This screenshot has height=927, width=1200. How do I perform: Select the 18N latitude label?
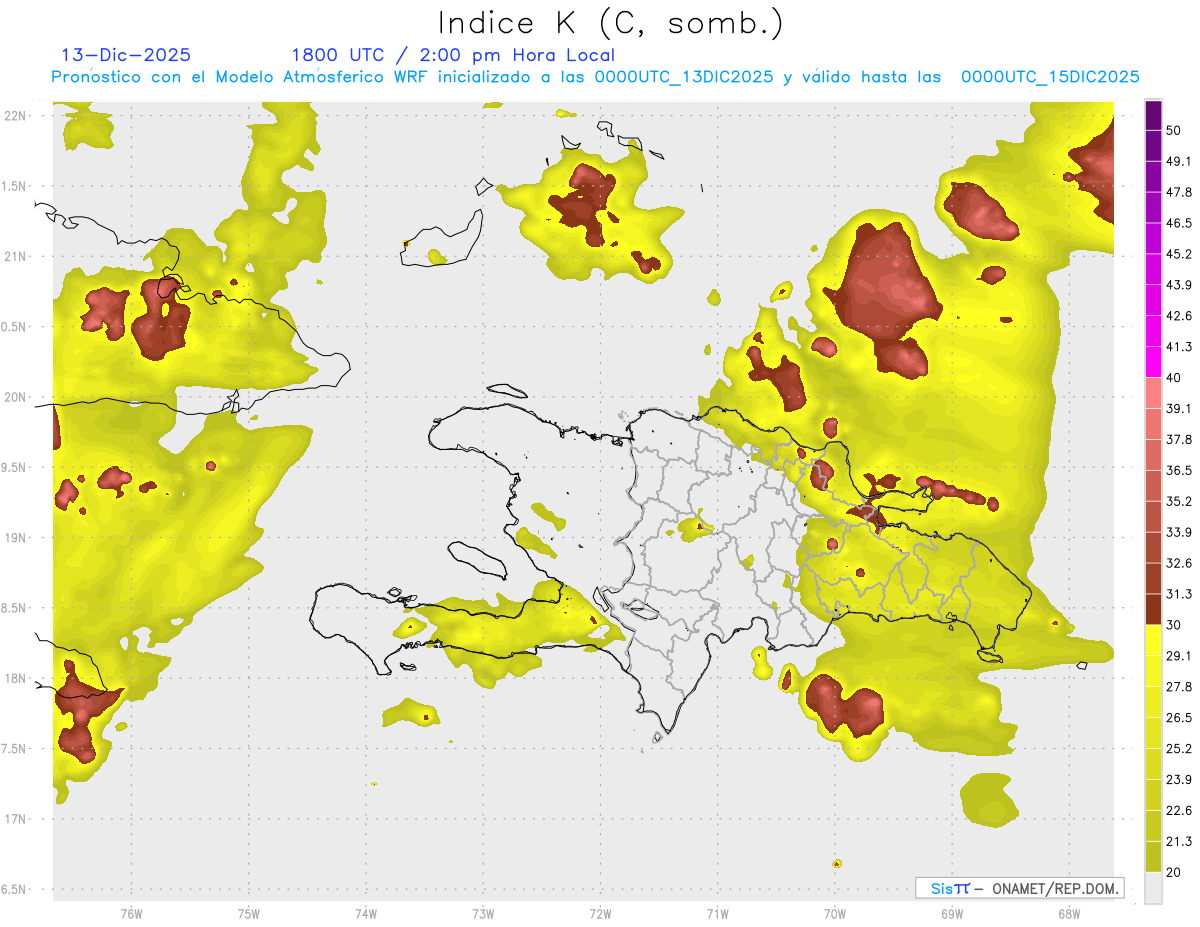point(16,679)
